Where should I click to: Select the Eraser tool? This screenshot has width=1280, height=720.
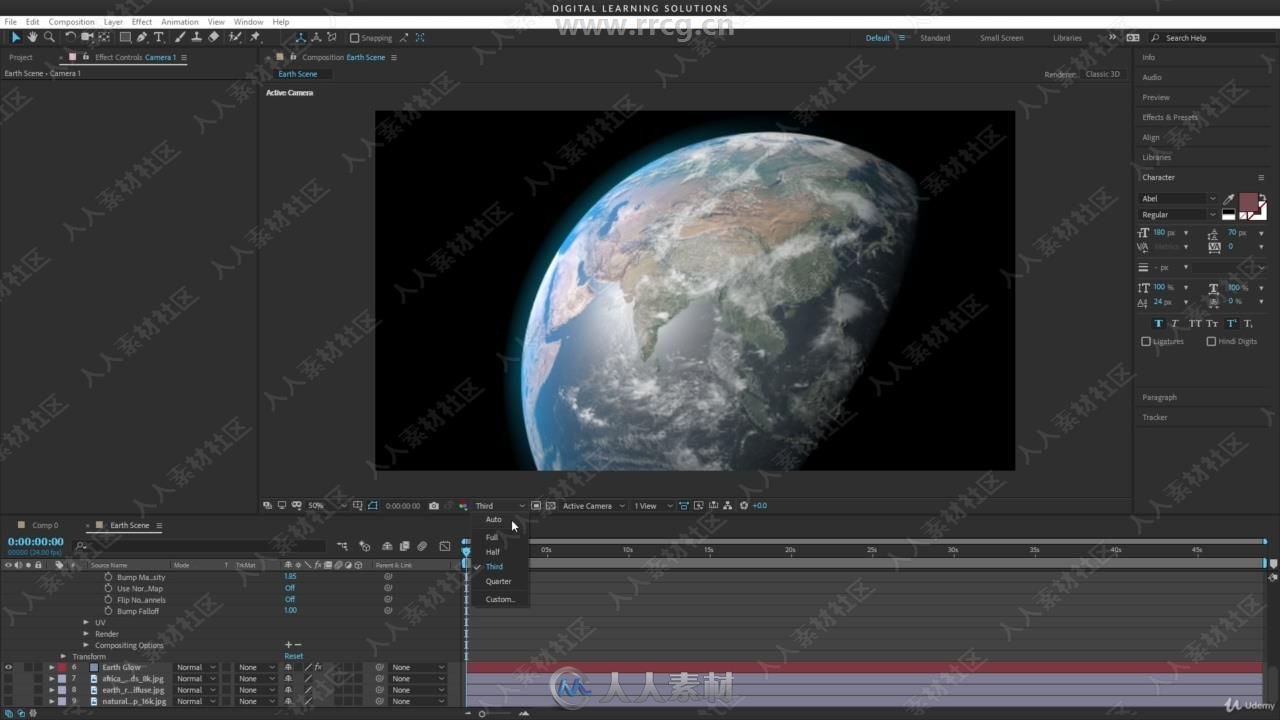[213, 37]
